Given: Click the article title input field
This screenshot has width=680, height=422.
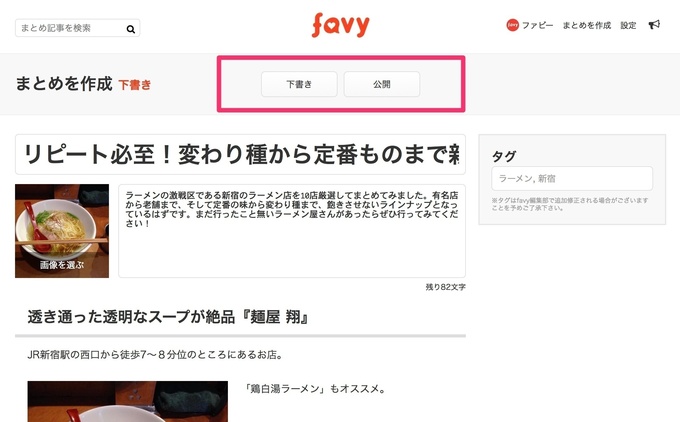Looking at the screenshot, I should click(x=240, y=154).
